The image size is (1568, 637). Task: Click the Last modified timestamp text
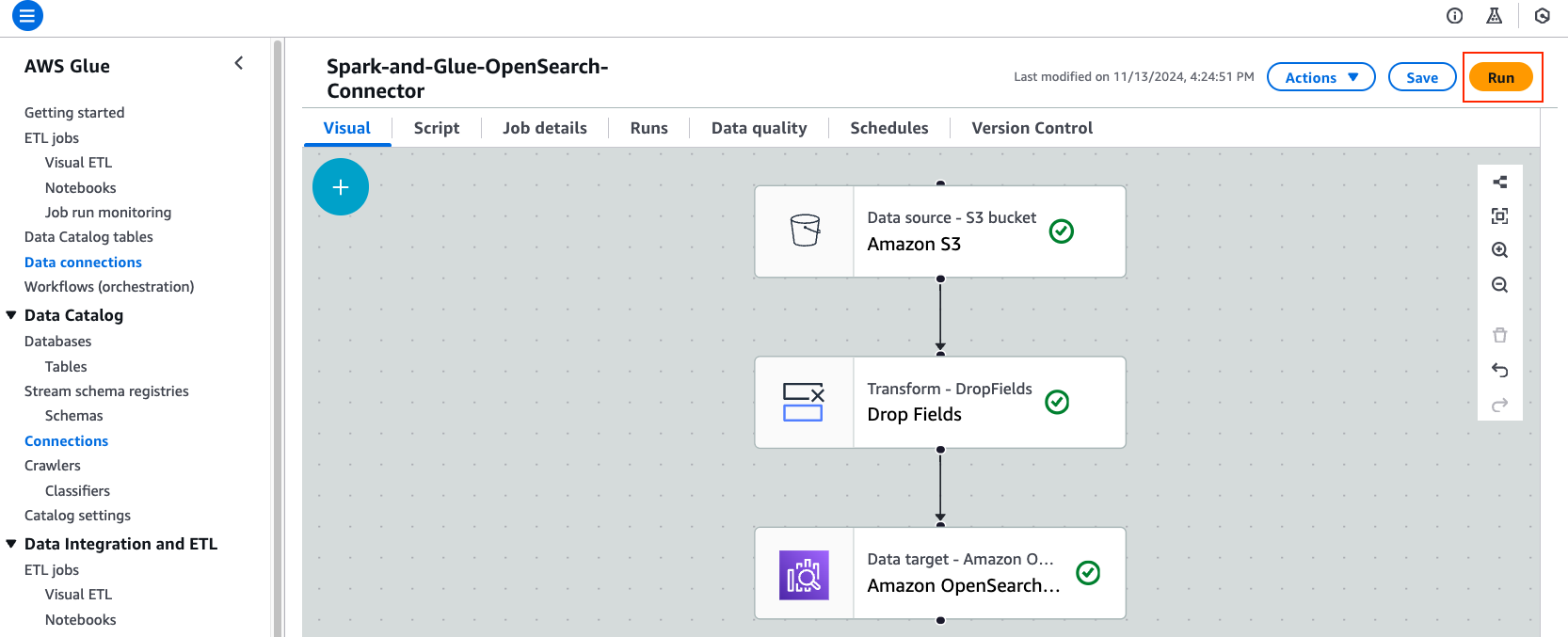tap(1134, 77)
